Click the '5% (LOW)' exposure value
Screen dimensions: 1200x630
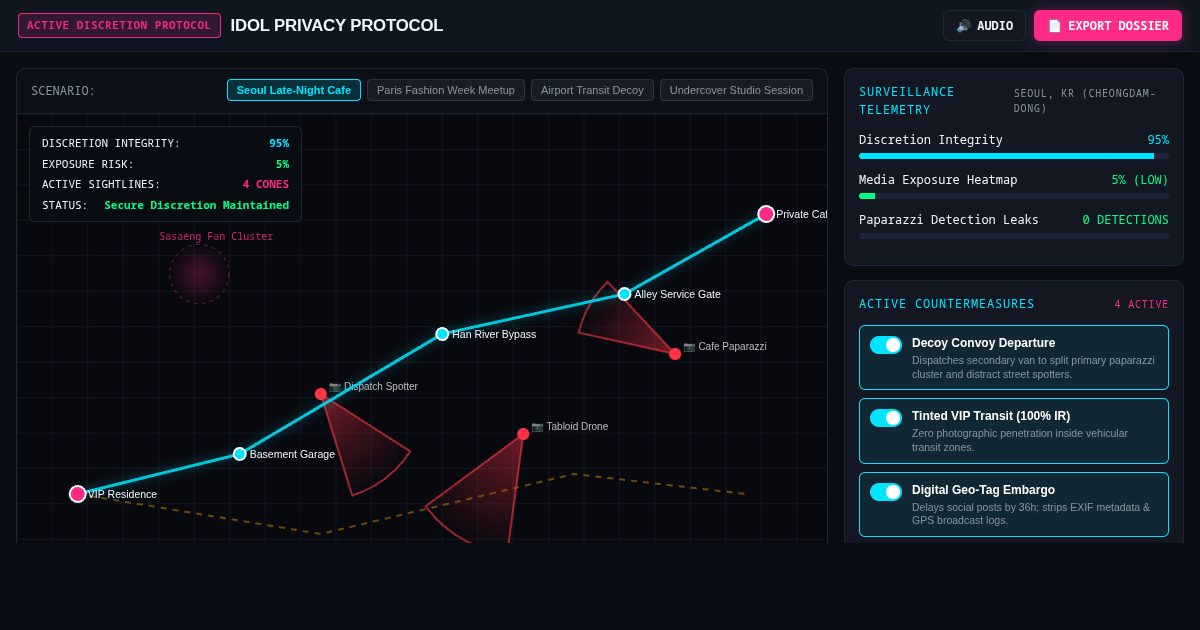coord(1140,180)
